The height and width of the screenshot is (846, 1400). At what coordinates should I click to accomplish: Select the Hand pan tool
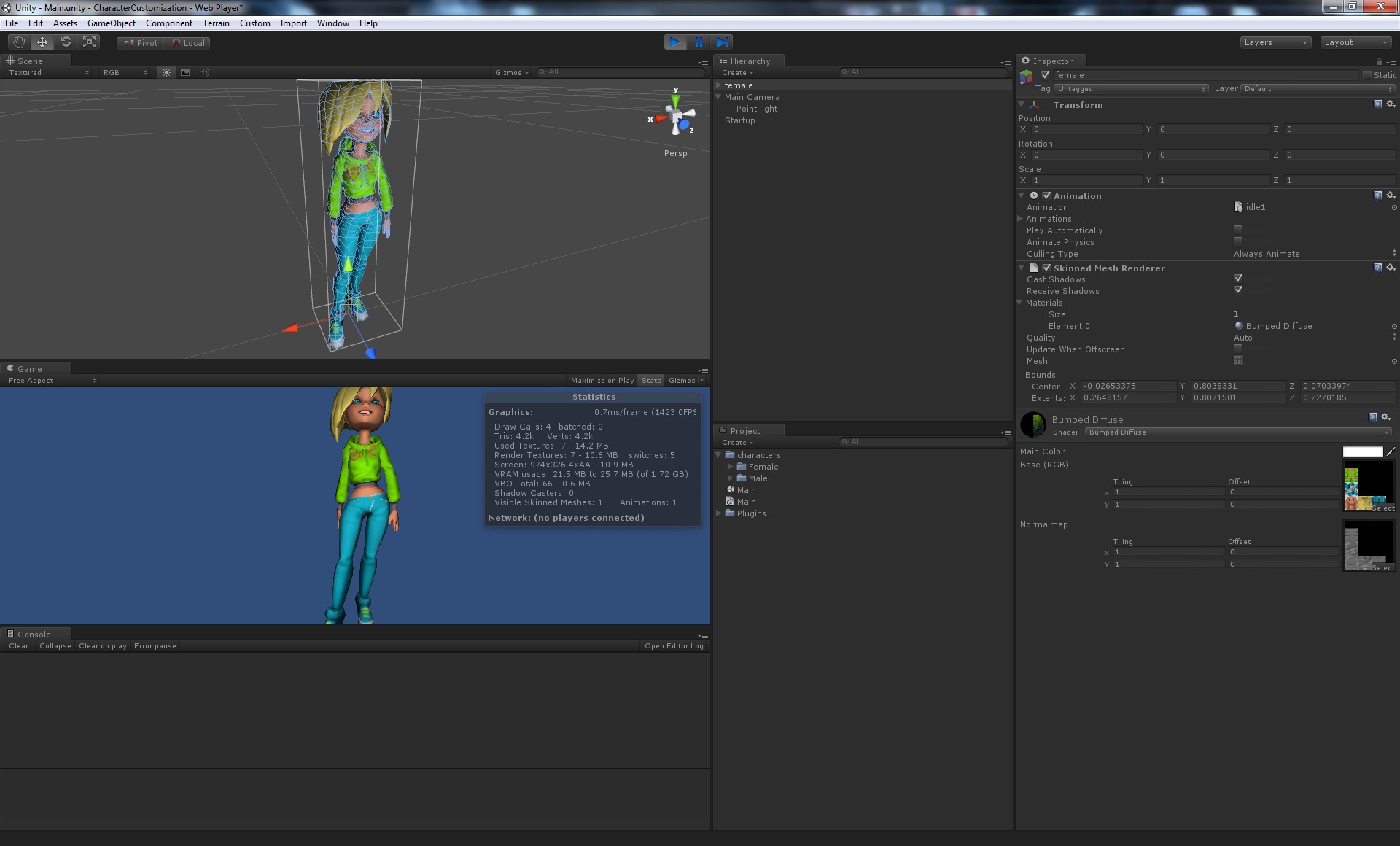18,42
